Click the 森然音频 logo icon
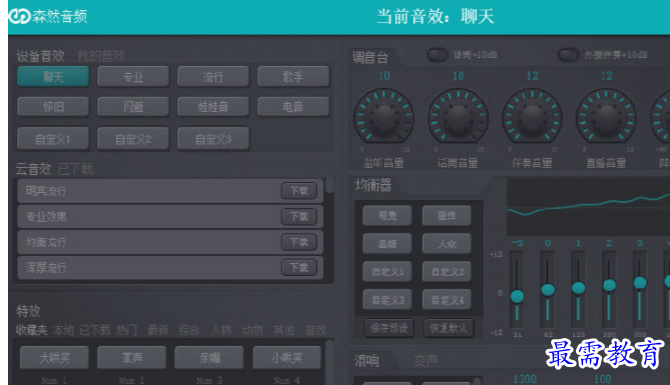 tap(20, 16)
